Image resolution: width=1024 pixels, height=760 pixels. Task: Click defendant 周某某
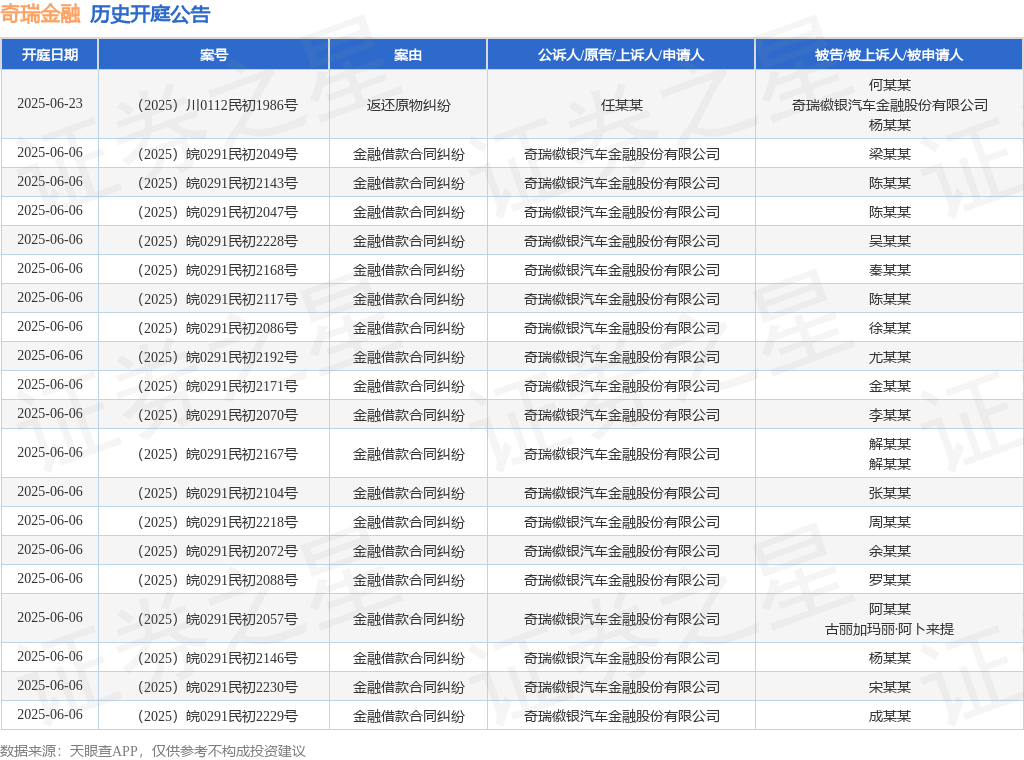[x=889, y=522]
